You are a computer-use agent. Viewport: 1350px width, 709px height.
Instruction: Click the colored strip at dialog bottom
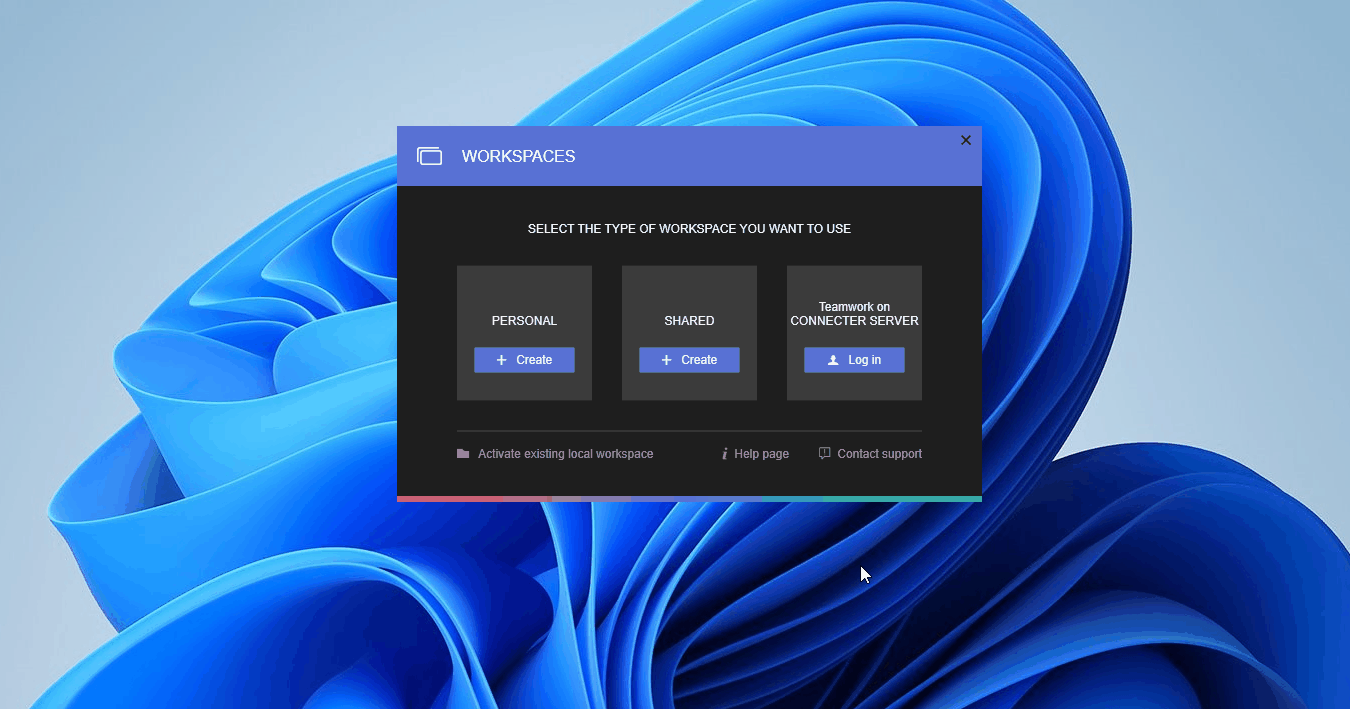coord(689,498)
